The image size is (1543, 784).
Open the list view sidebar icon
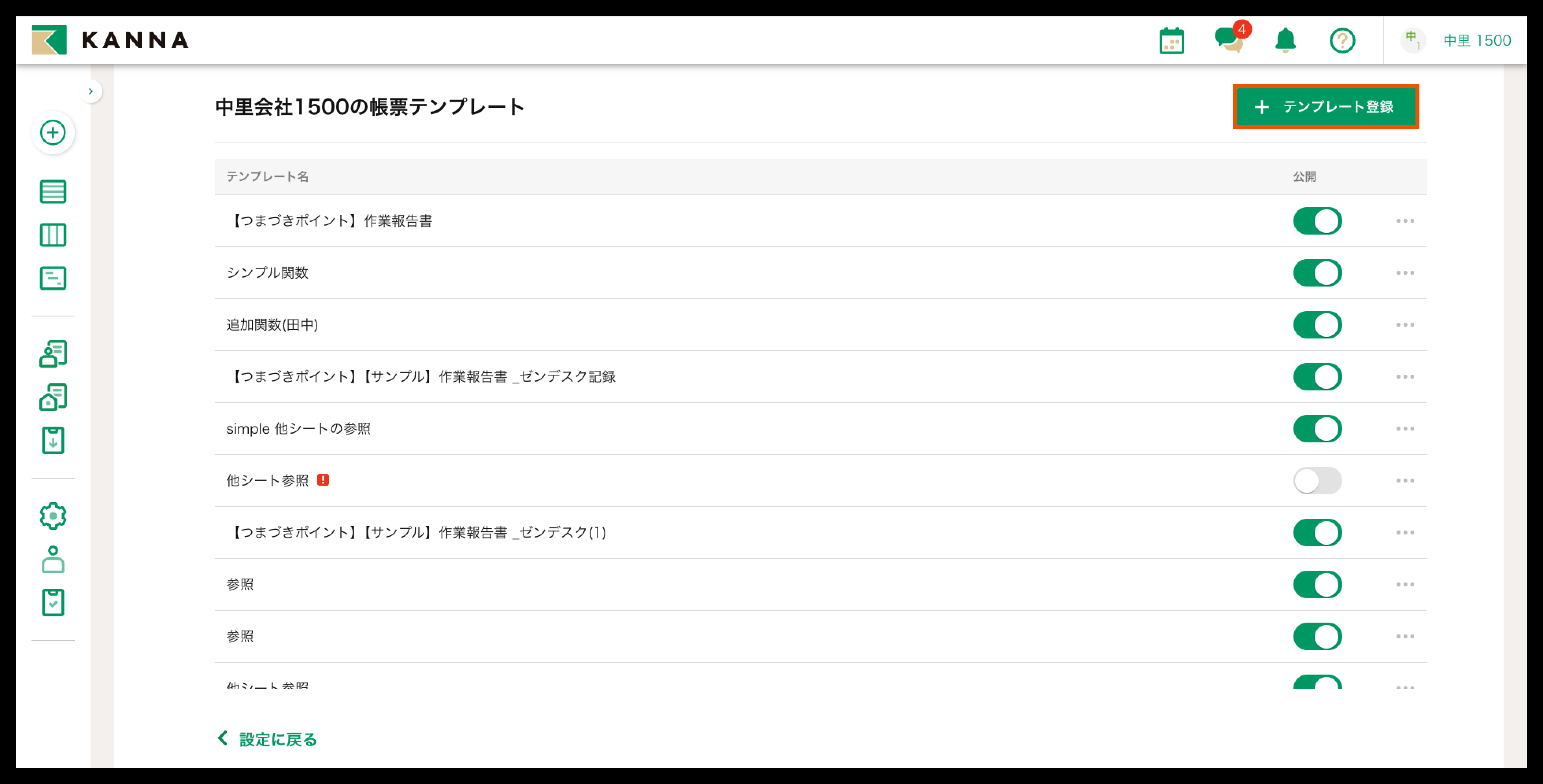(53, 192)
